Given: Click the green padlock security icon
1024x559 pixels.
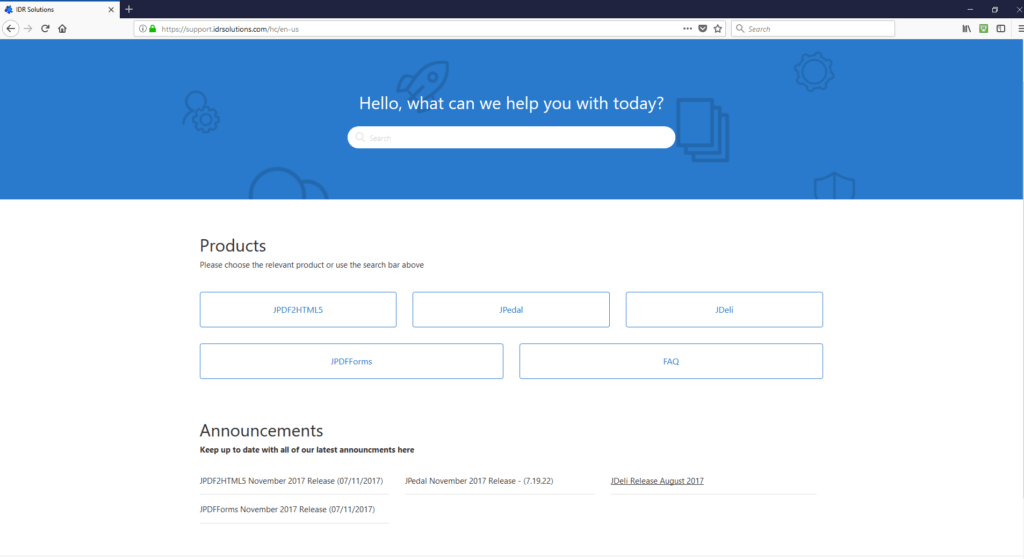Looking at the screenshot, I should 153,29.
